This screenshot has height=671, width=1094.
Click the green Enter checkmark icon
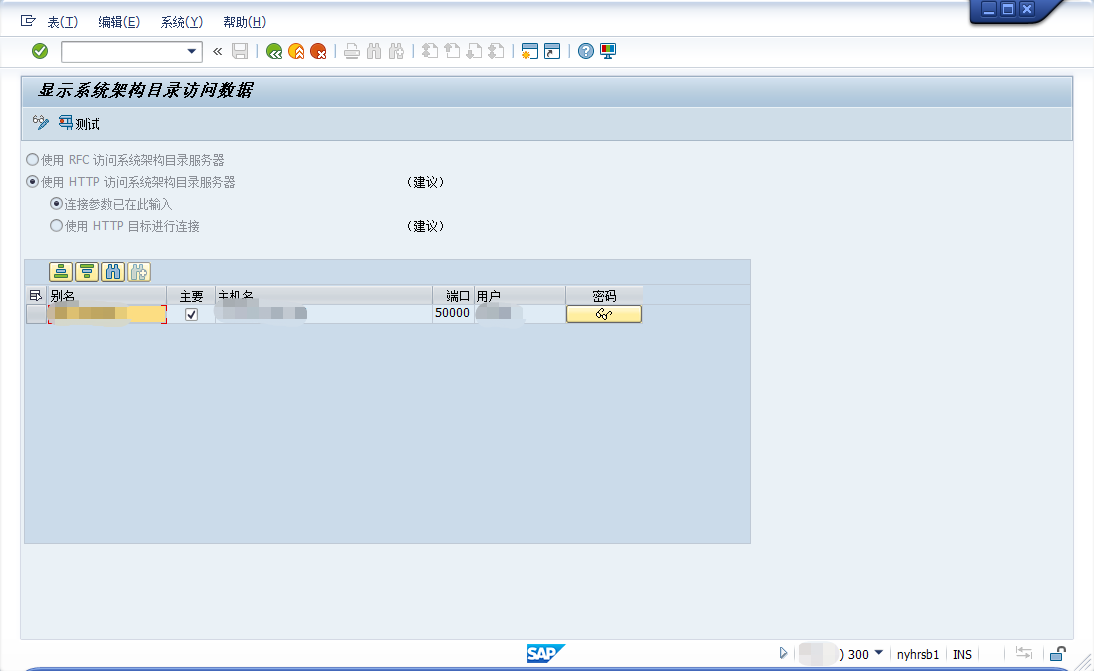point(40,51)
